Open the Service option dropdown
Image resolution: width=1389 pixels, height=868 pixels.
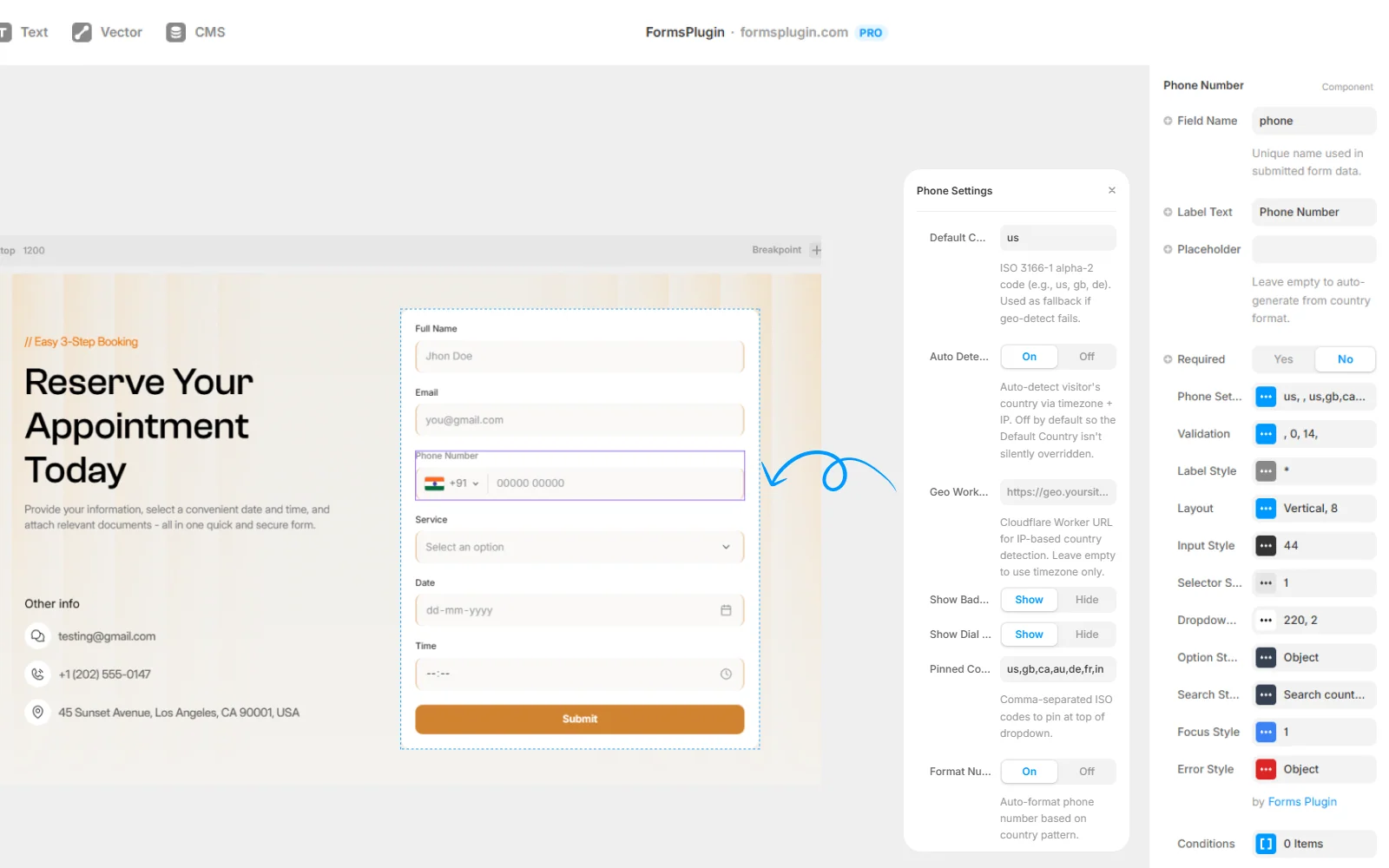point(579,547)
